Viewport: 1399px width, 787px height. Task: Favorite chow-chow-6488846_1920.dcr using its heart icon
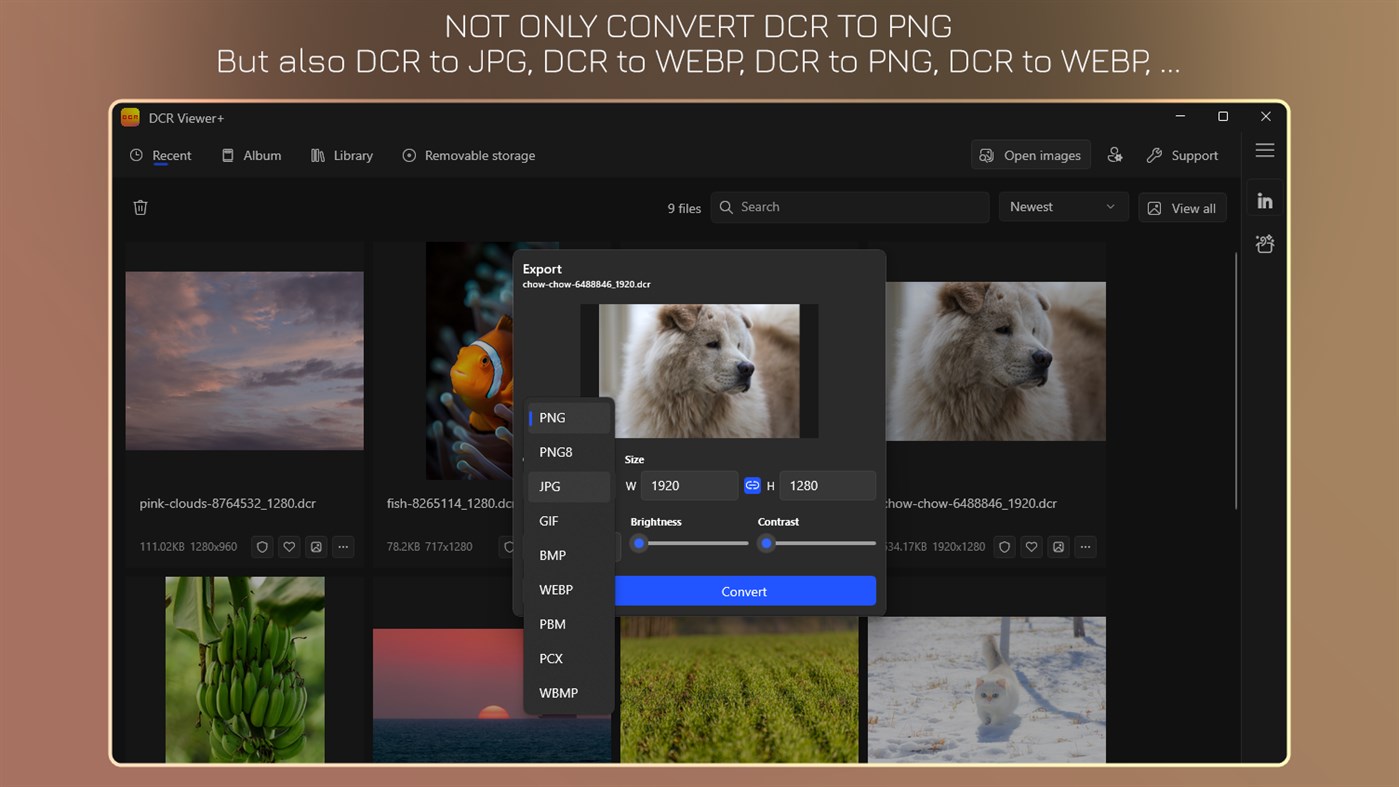[1031, 547]
